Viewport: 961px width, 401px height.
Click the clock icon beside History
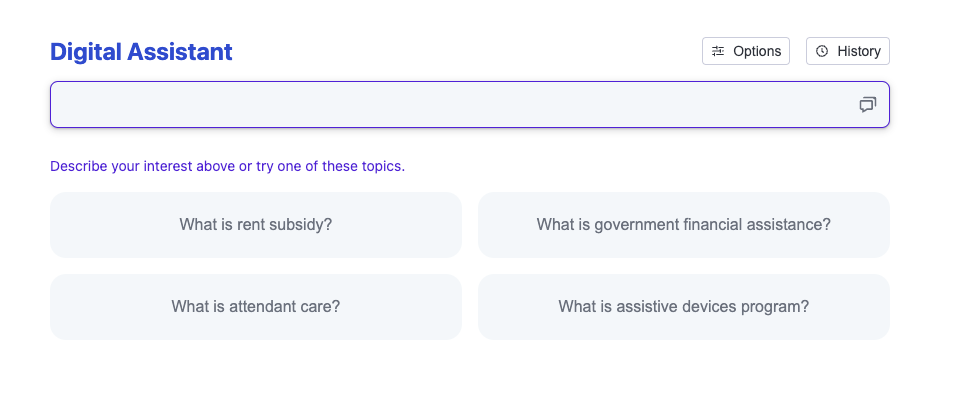[822, 51]
